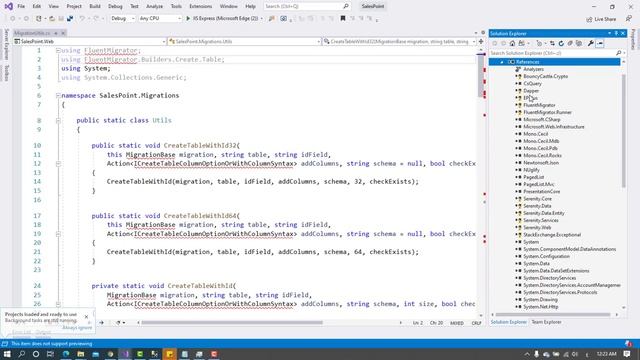Screen dimensions: 640x360
Task: Open the Toolbox side tab
Action: (6, 73)
